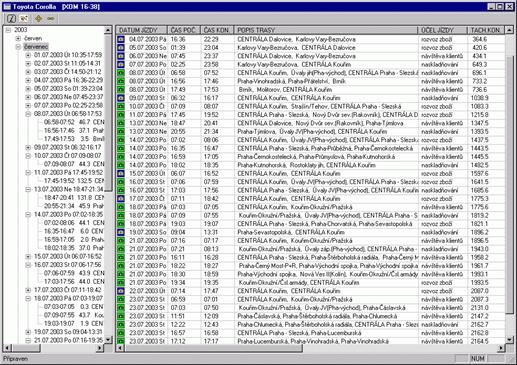Sort by ČAS POČ column header
Viewport: 517px width, 365px height.
184,30
